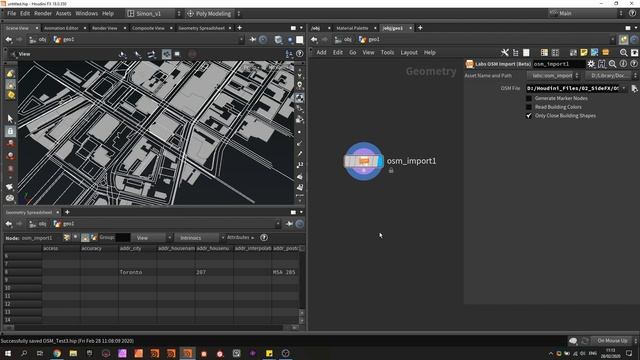This screenshot has height=360, width=640.
Task: Switch network to list view icon
Action: [x=526, y=53]
